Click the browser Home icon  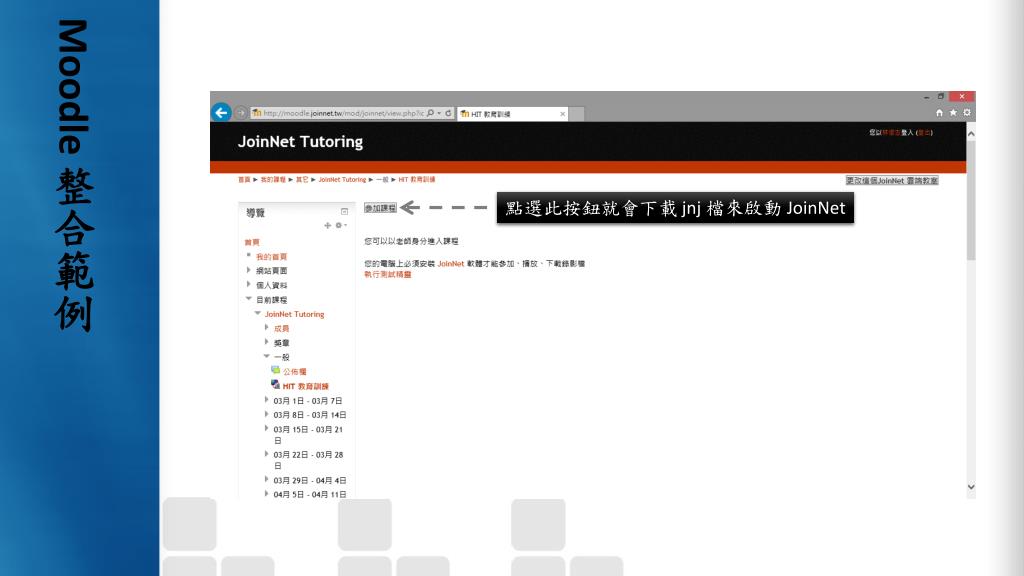(939, 113)
